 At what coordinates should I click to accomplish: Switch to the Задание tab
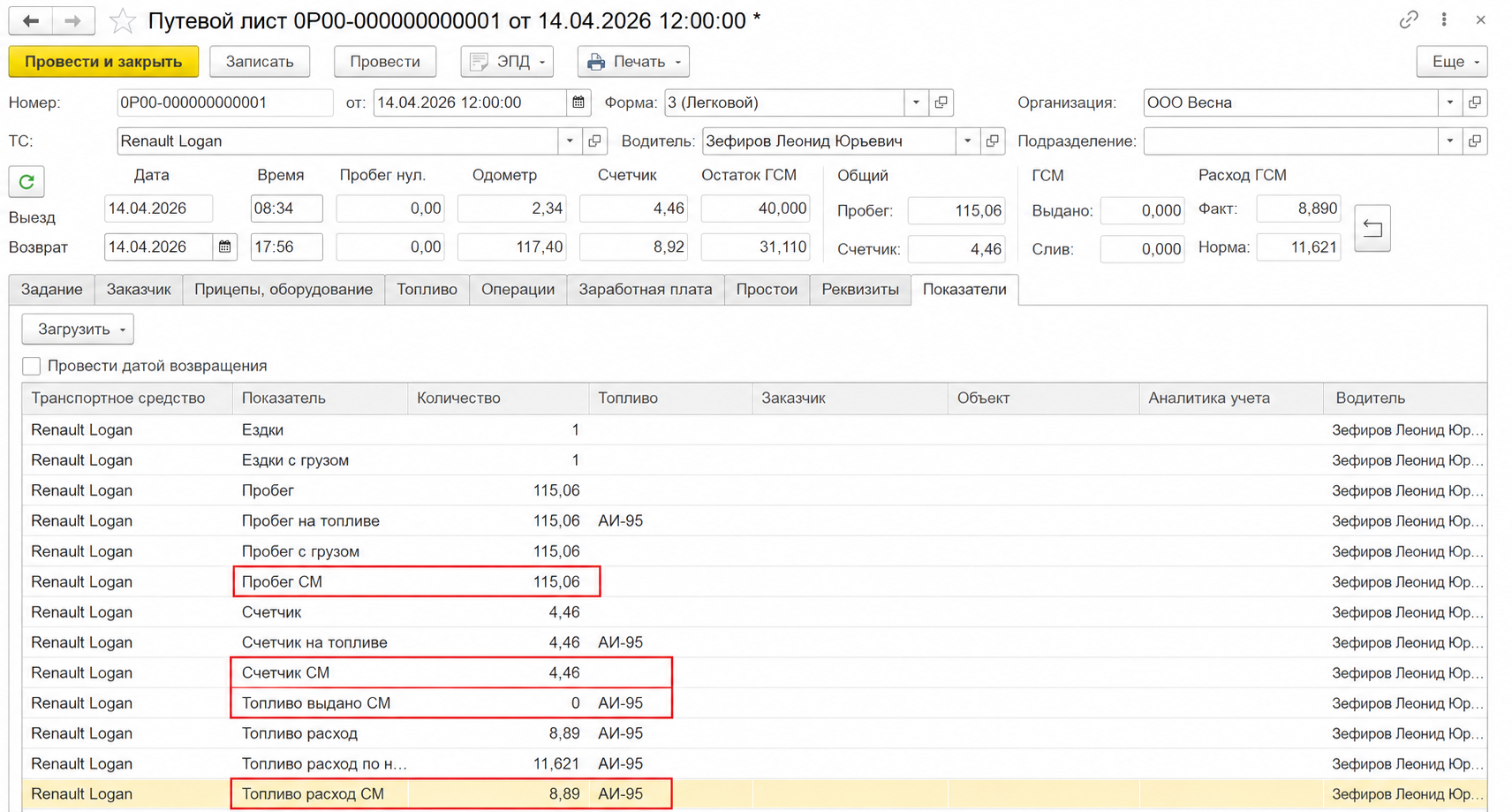pos(52,290)
